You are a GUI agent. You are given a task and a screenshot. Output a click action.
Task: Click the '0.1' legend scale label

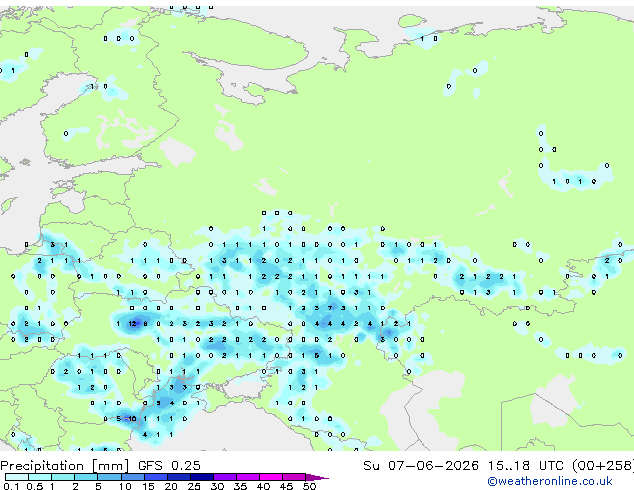11,486
